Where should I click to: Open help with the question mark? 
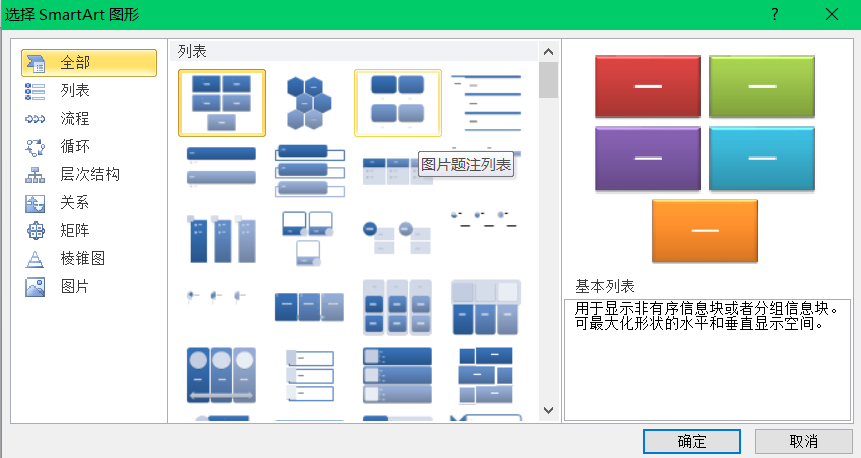click(775, 14)
